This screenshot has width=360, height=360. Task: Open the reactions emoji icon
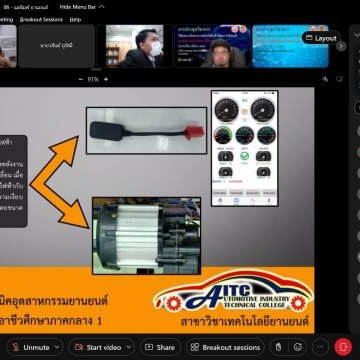click(x=298, y=347)
